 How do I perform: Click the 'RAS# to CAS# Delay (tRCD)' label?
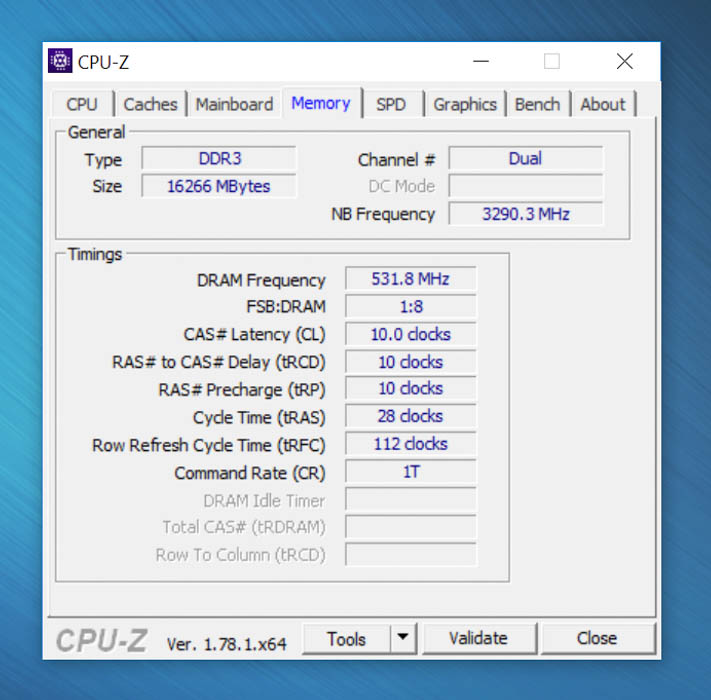click(x=219, y=362)
